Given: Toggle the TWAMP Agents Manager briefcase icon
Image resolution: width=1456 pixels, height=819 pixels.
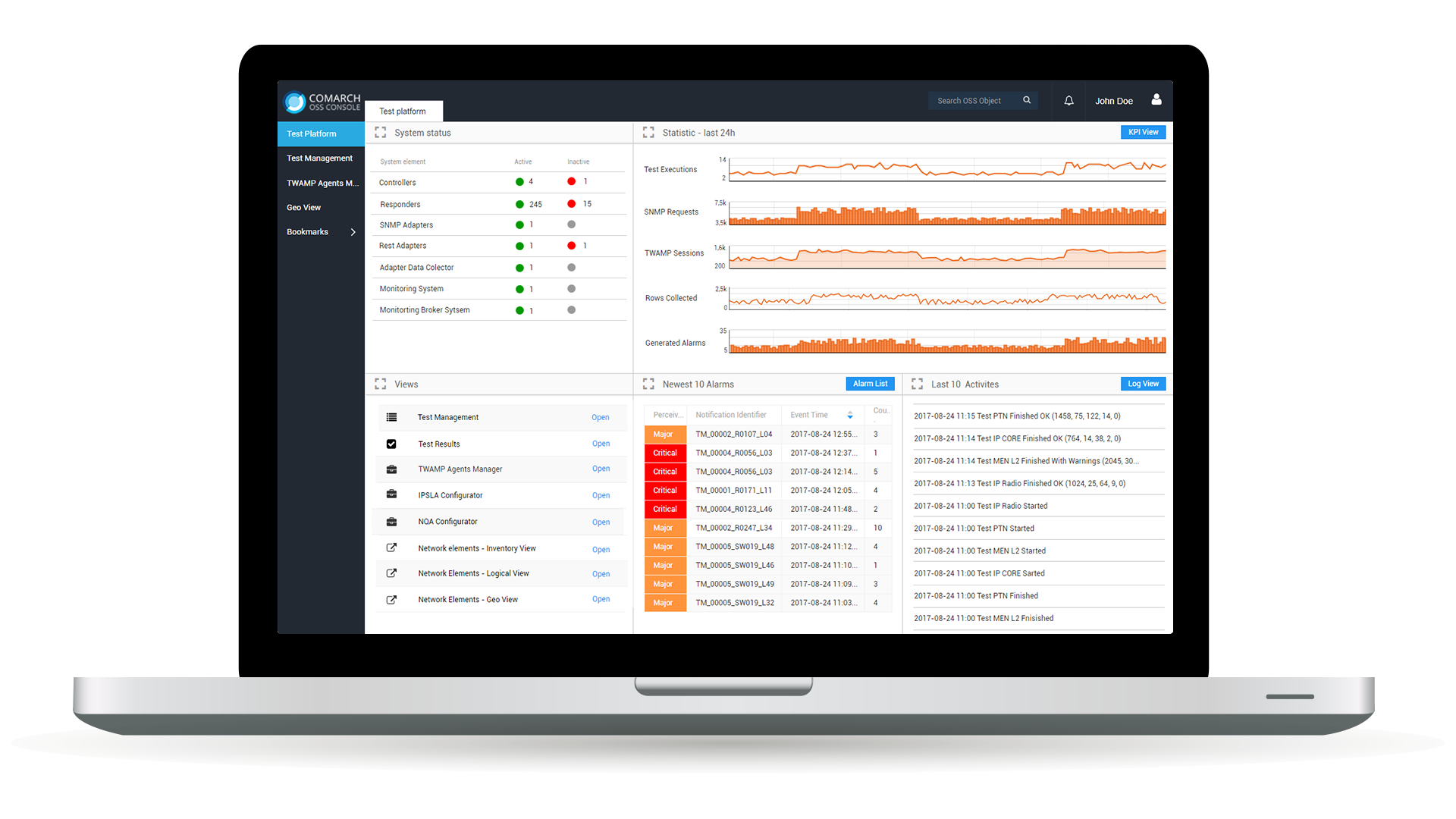Looking at the screenshot, I should click(x=392, y=469).
